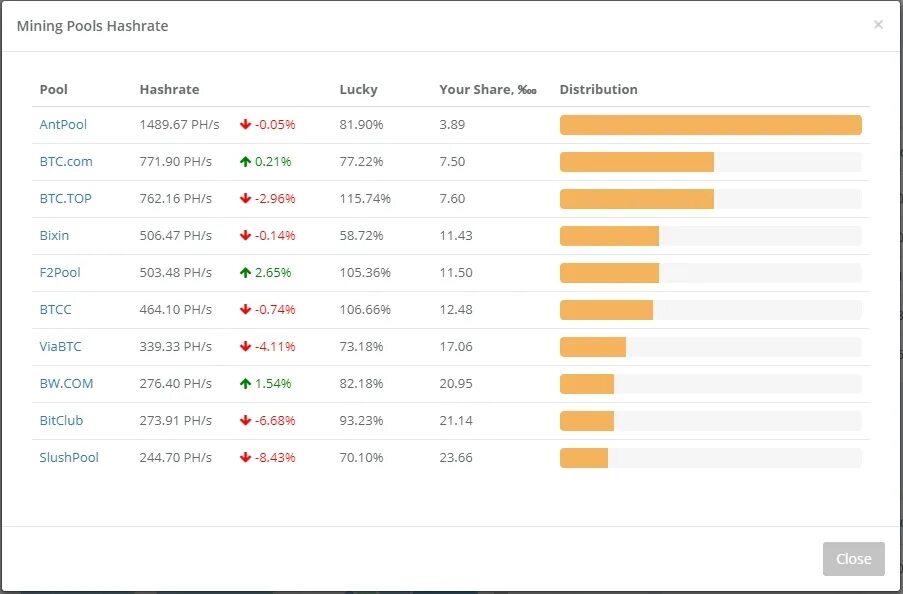Select the 503.48 PH/s hashrate value
This screenshot has width=903, height=594.
(x=176, y=272)
